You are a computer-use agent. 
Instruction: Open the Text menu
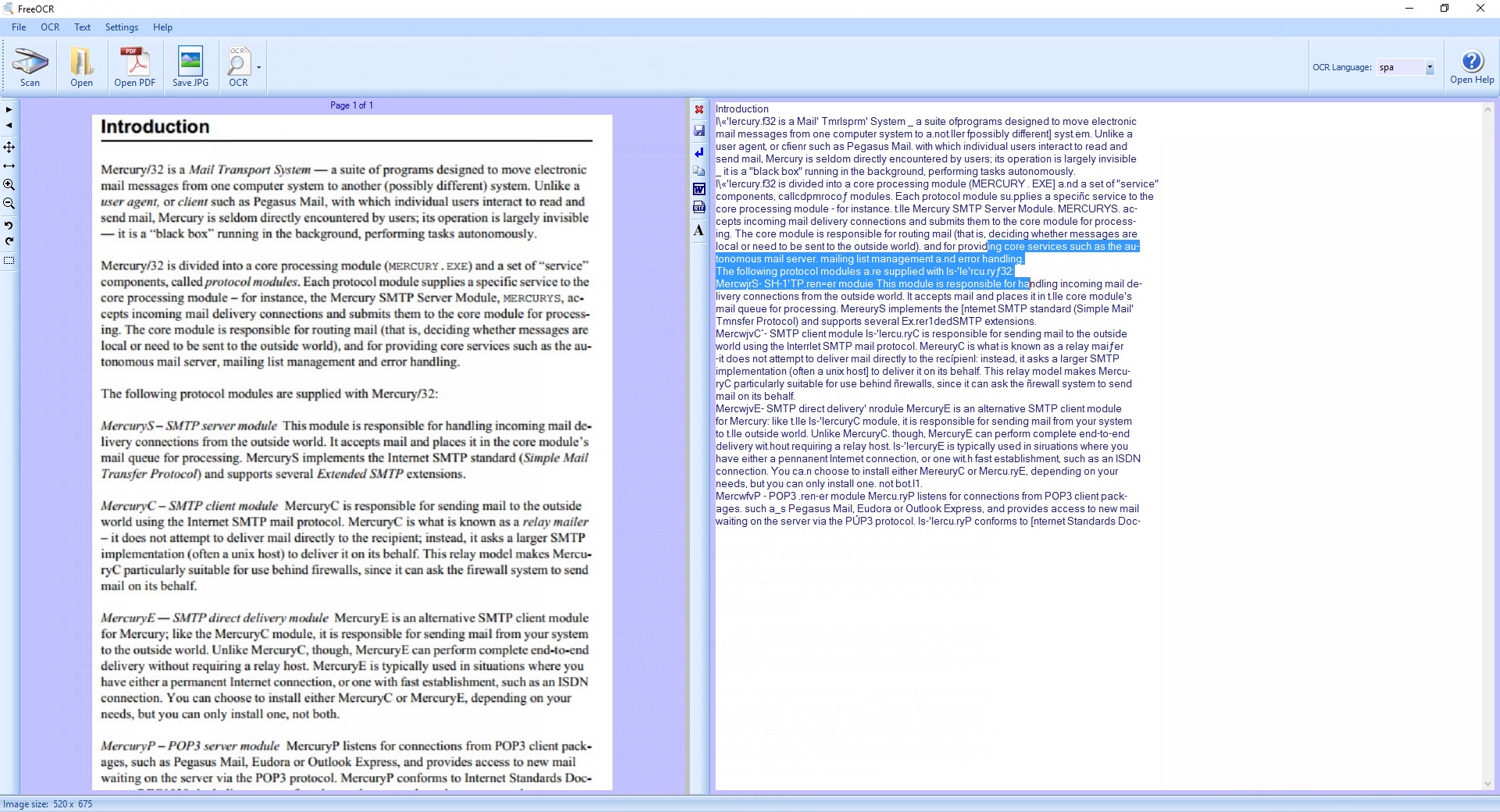[x=82, y=27]
